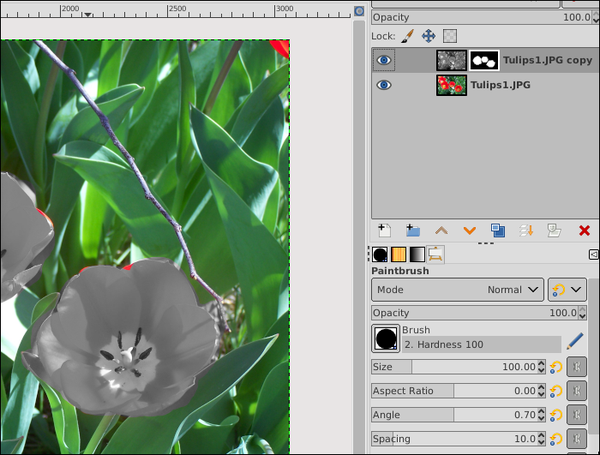Click the Spacing stepper arrows

pos(541,439)
